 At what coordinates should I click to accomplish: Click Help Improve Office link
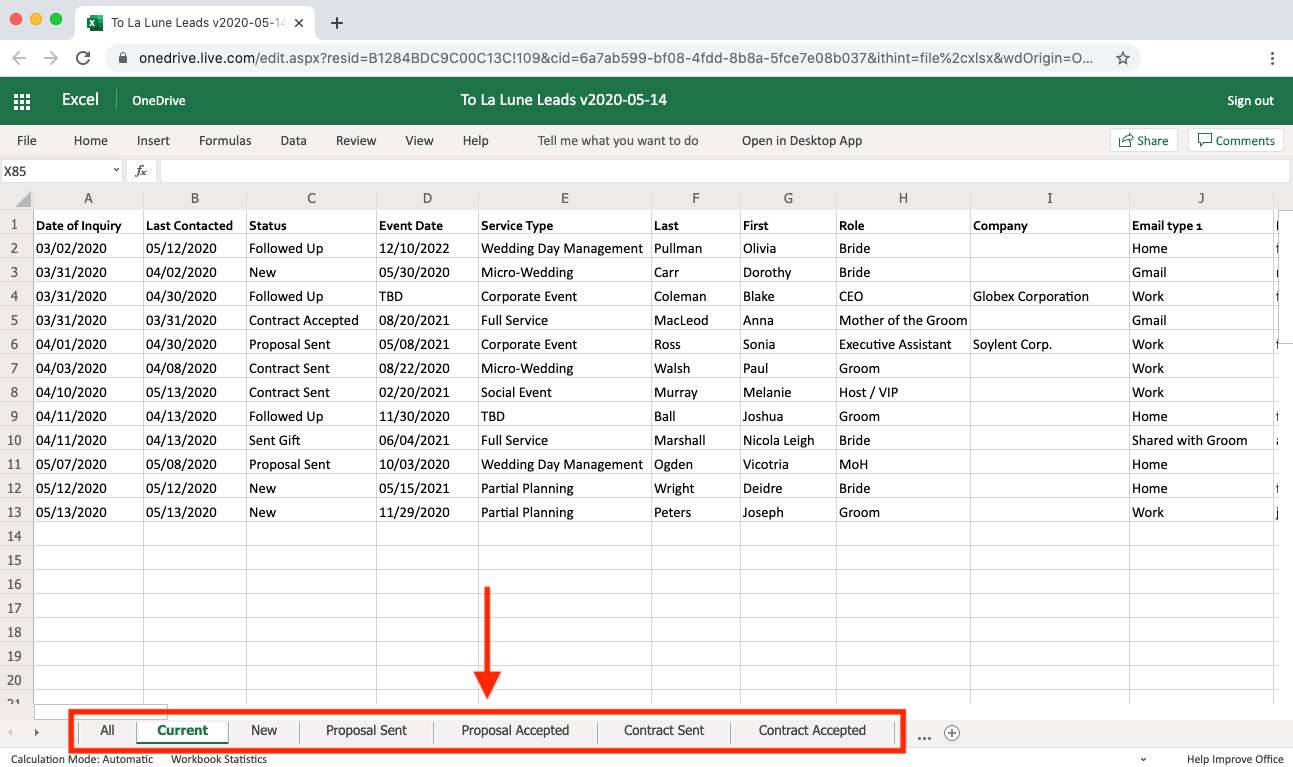click(1235, 759)
